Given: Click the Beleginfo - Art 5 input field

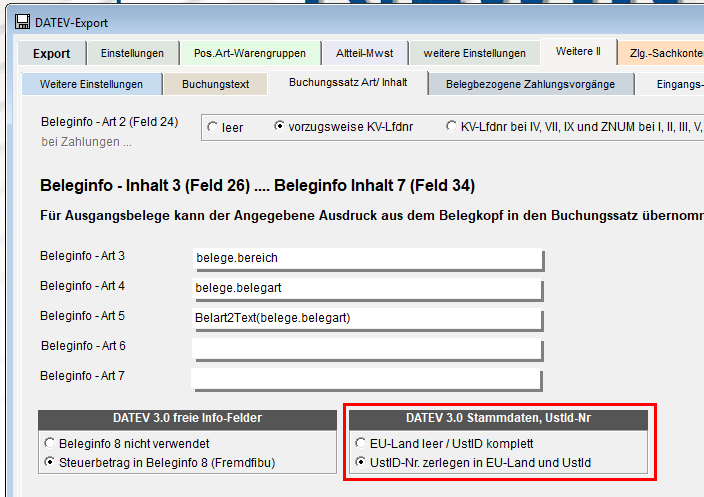Looking at the screenshot, I should 367,318.
